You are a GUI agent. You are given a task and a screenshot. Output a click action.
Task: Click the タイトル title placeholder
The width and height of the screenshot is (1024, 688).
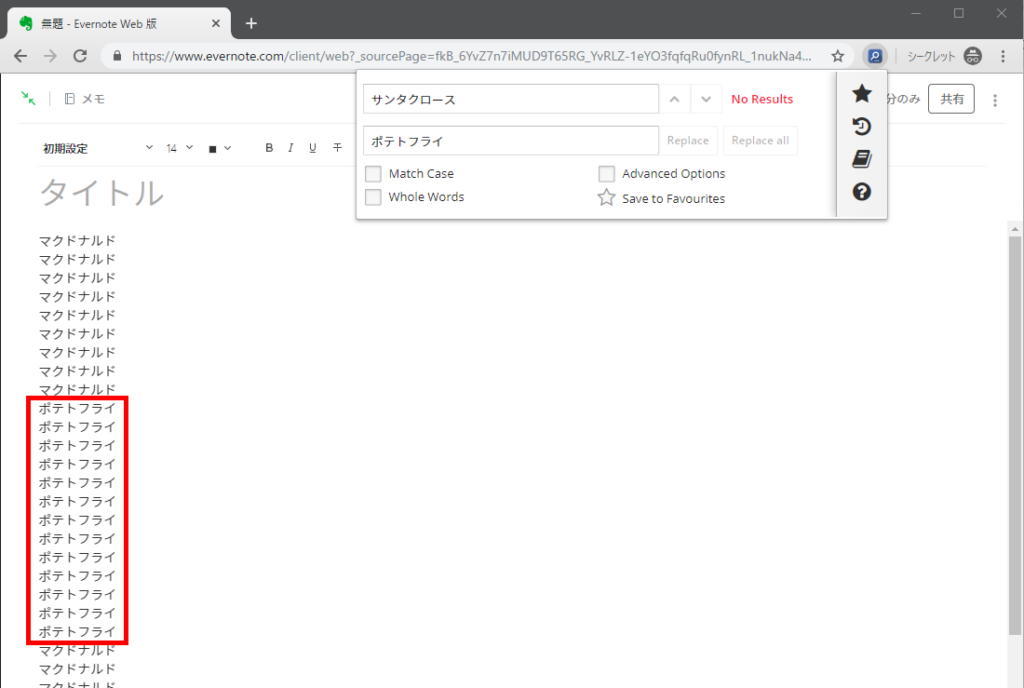click(x=102, y=193)
